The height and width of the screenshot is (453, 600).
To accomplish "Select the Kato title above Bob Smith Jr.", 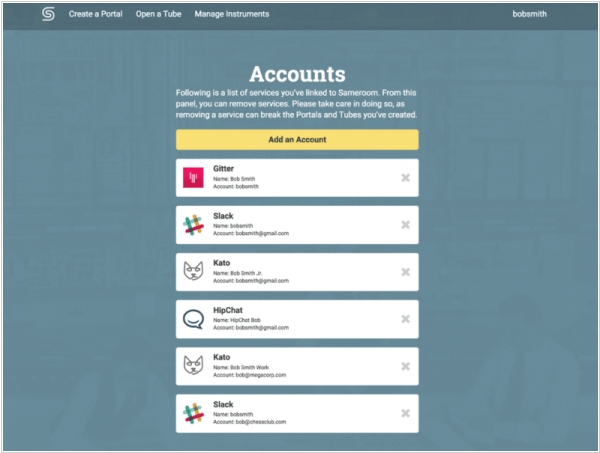I will point(222,263).
